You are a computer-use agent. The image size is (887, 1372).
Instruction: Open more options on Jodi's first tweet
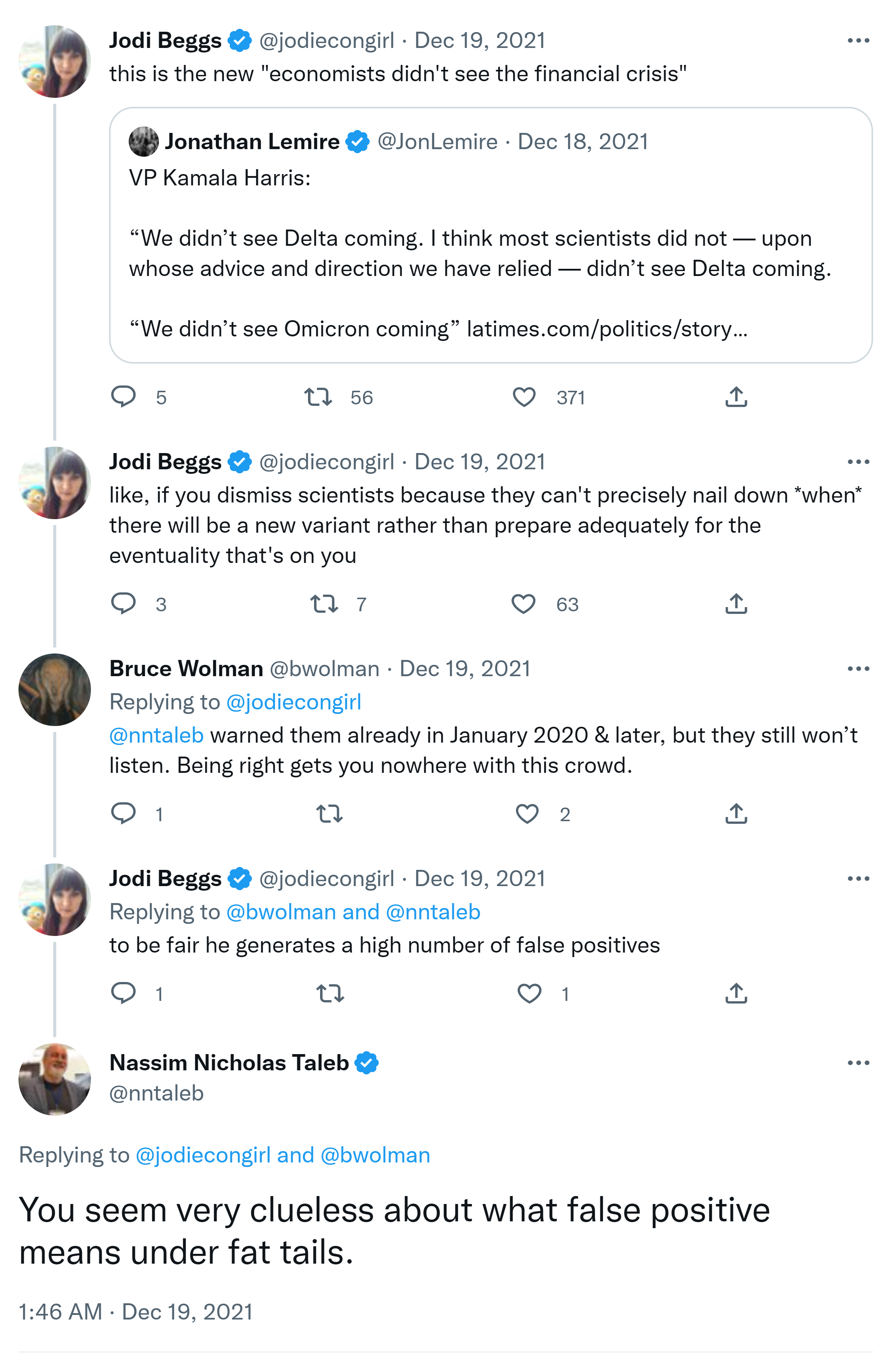click(x=858, y=40)
